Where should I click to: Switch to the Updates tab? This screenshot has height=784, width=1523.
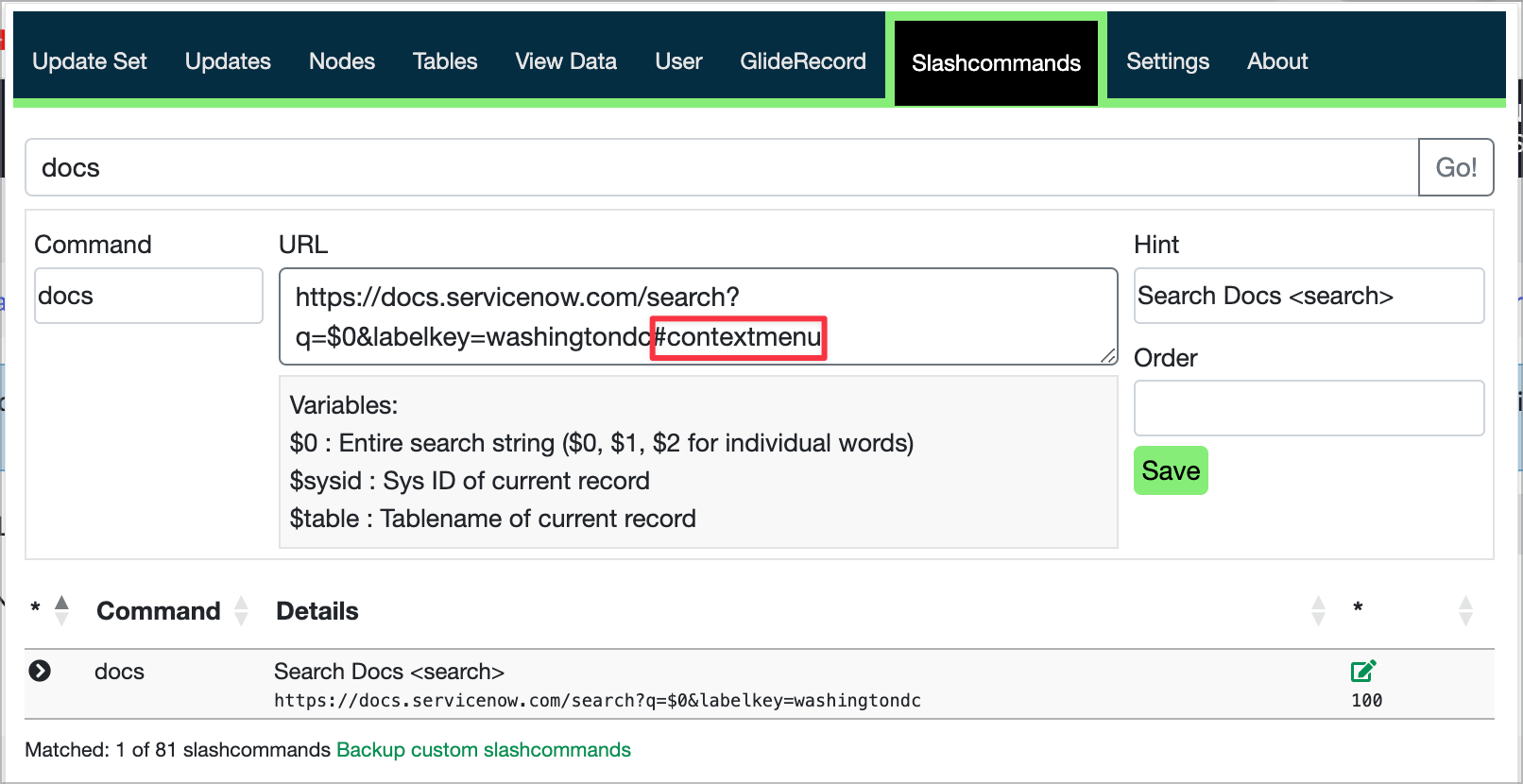(x=228, y=61)
